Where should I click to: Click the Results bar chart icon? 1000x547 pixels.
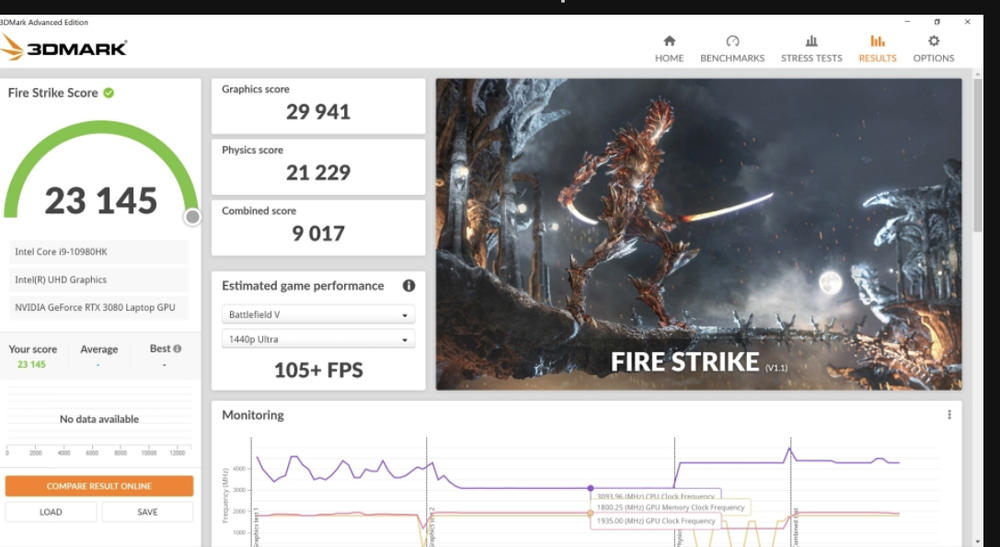tap(877, 41)
